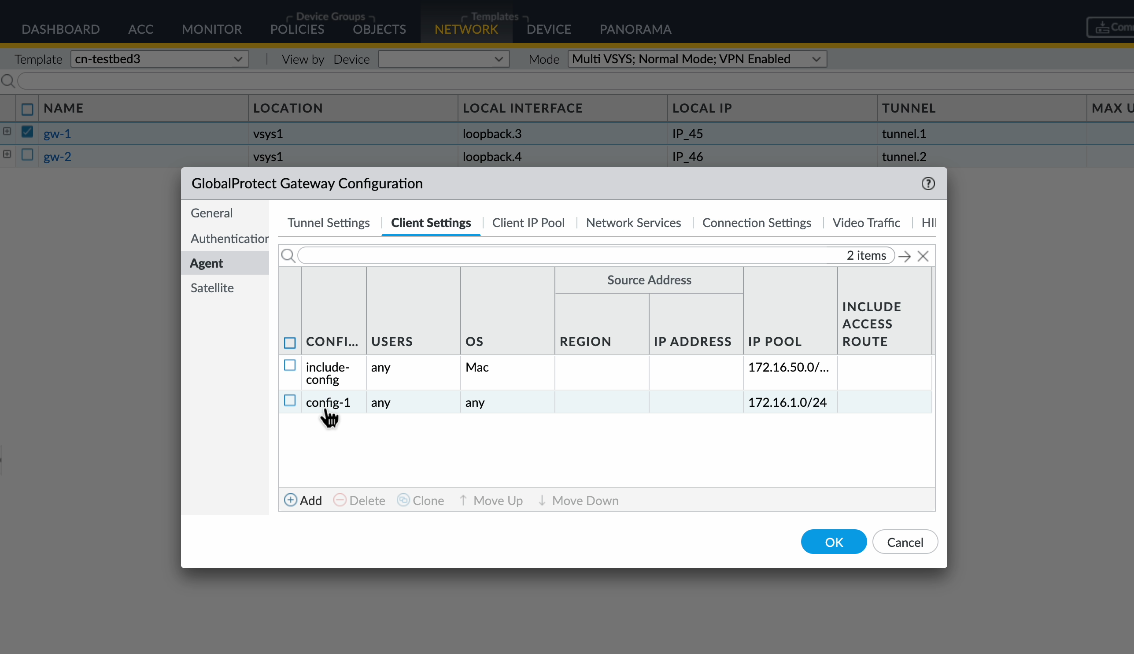The height and width of the screenshot is (654, 1134).
Task: Switch to the Client IP Pool tab
Action: click(528, 223)
